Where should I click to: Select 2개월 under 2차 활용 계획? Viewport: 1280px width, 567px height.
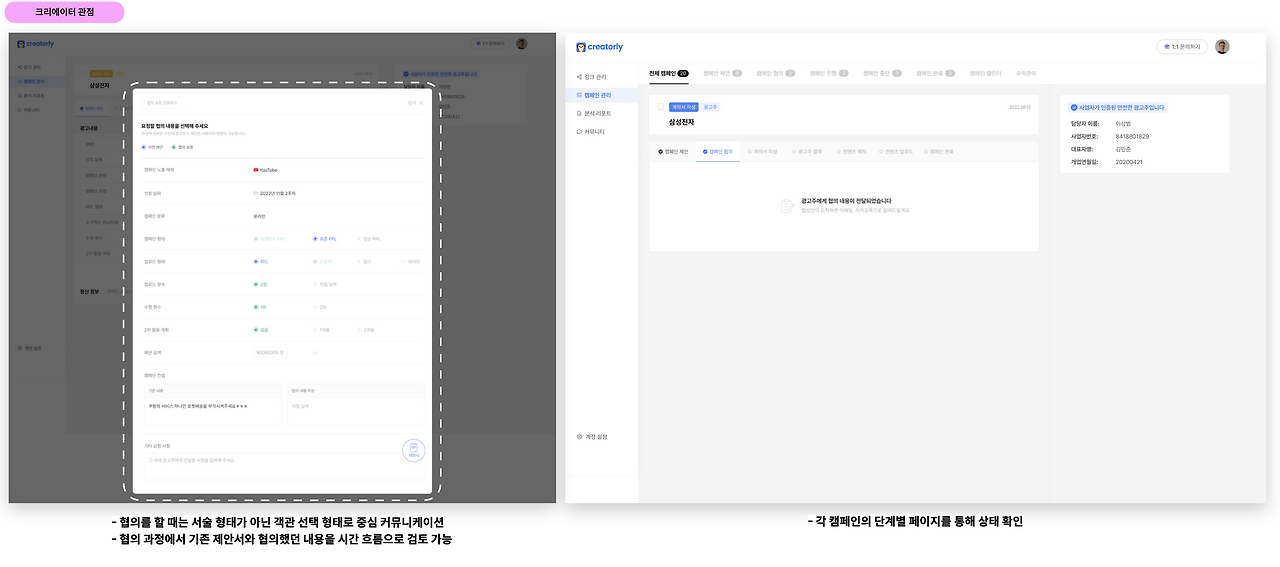(x=366, y=329)
